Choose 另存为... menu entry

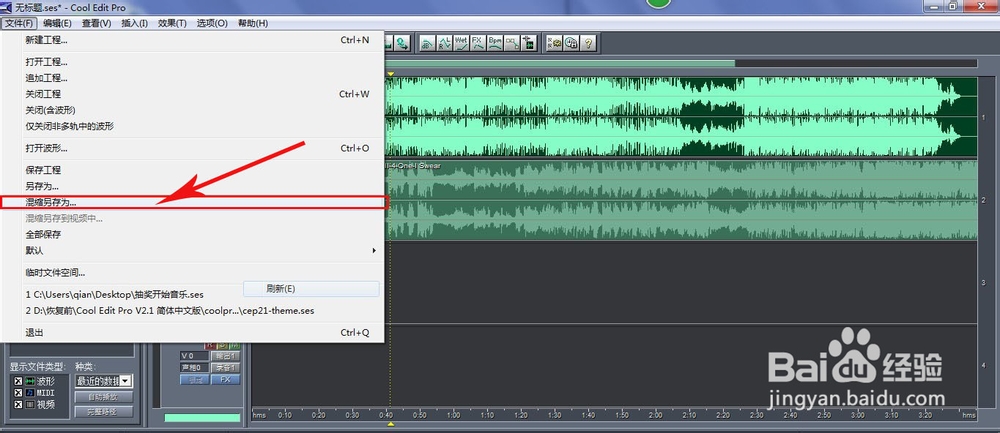pos(193,186)
